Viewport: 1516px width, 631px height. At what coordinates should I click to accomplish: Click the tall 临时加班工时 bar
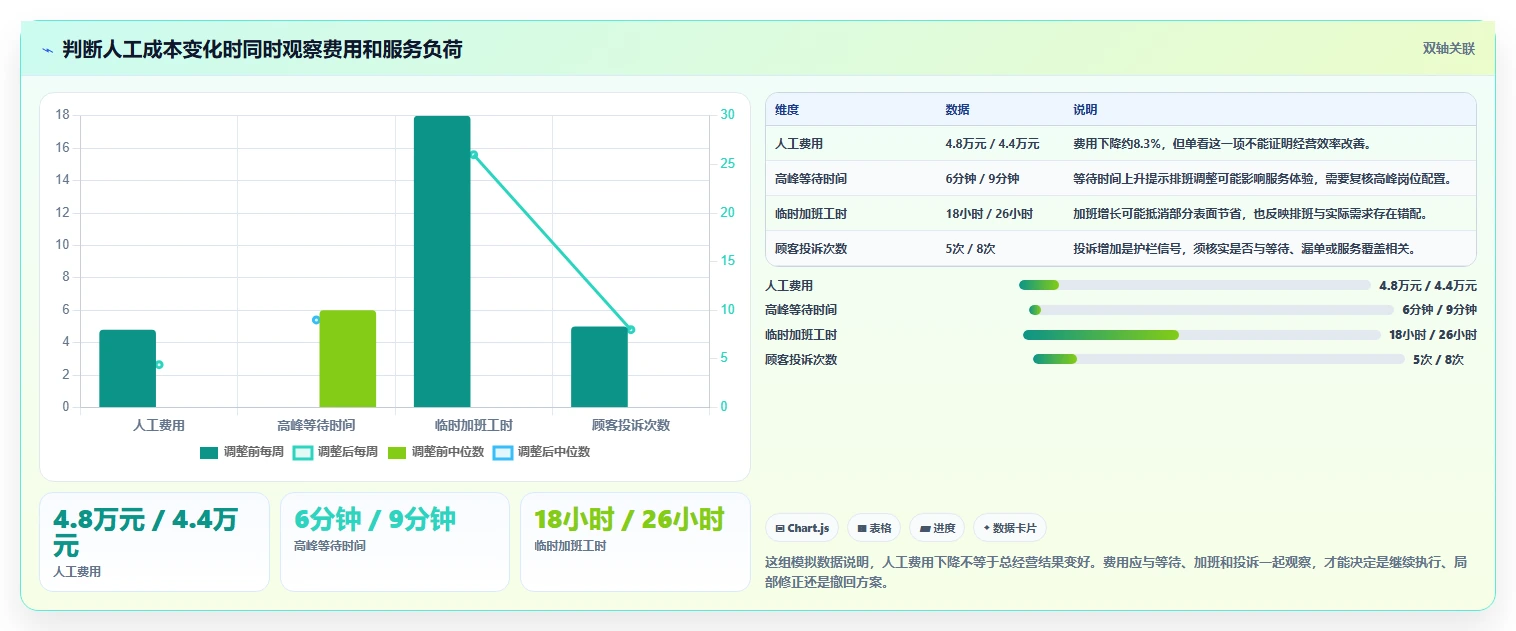(x=442, y=262)
